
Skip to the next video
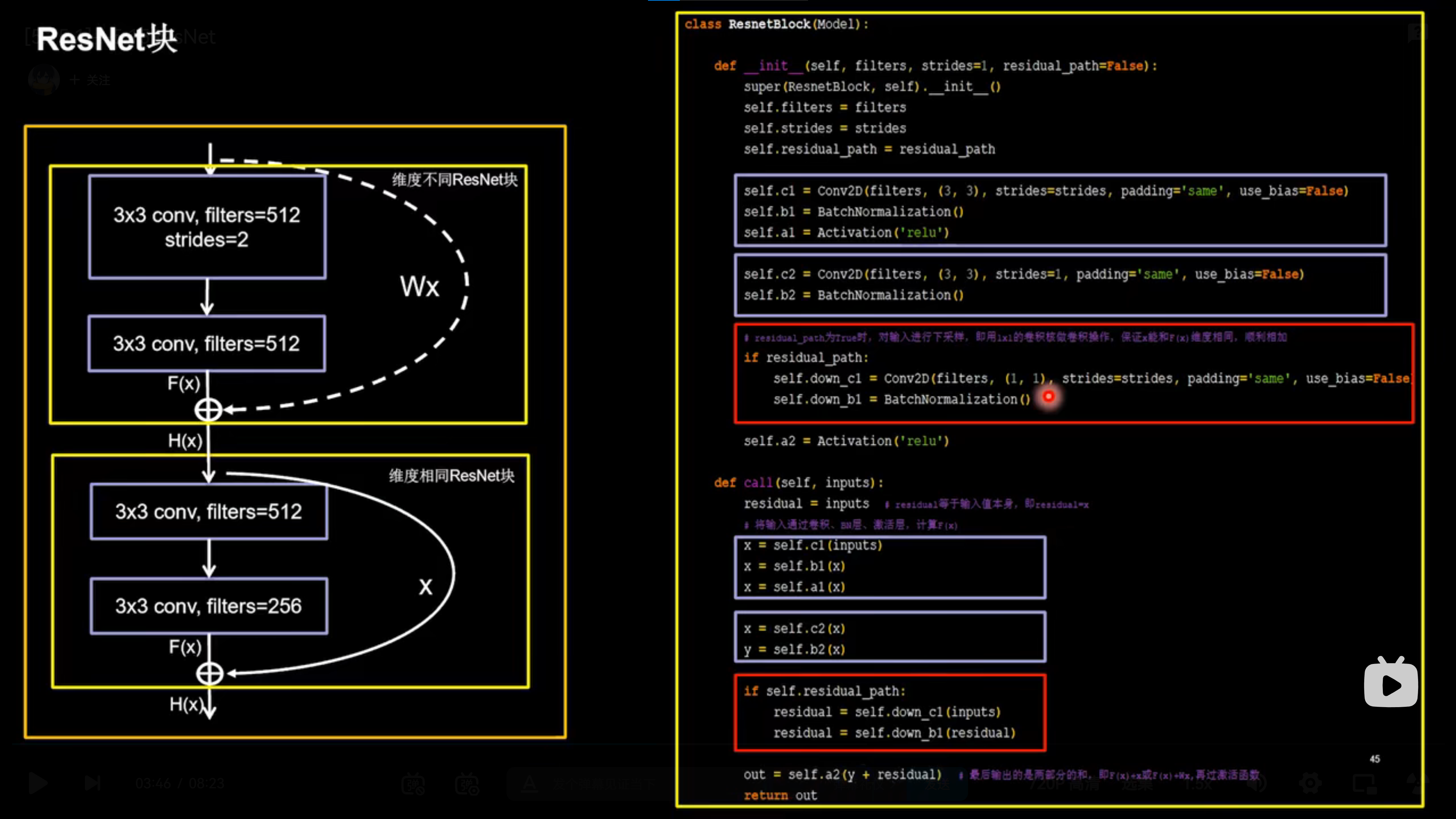click(x=92, y=783)
